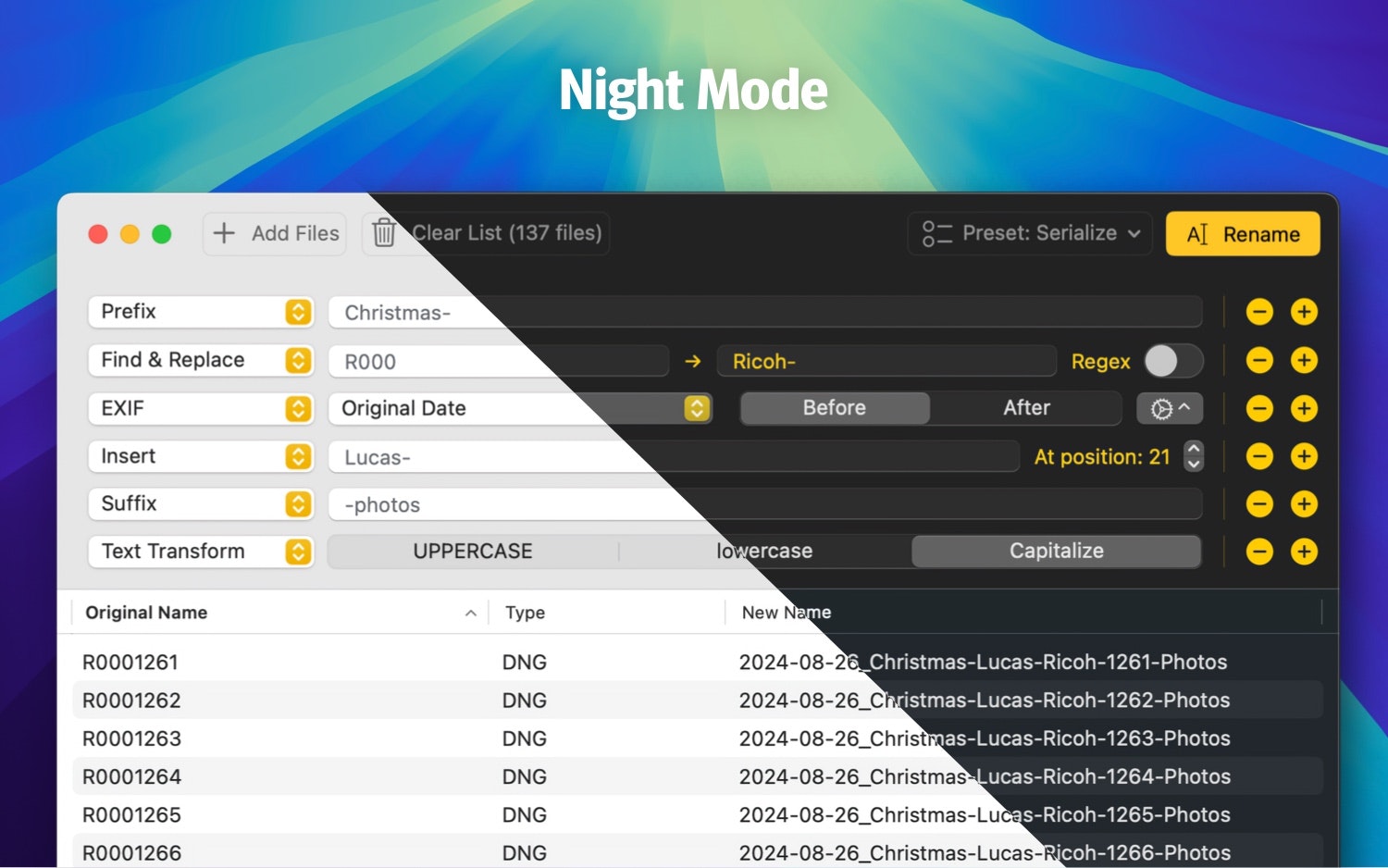Screen dimensions: 1388x868
Task: Select the R0001262 file row
Action: 698,701
